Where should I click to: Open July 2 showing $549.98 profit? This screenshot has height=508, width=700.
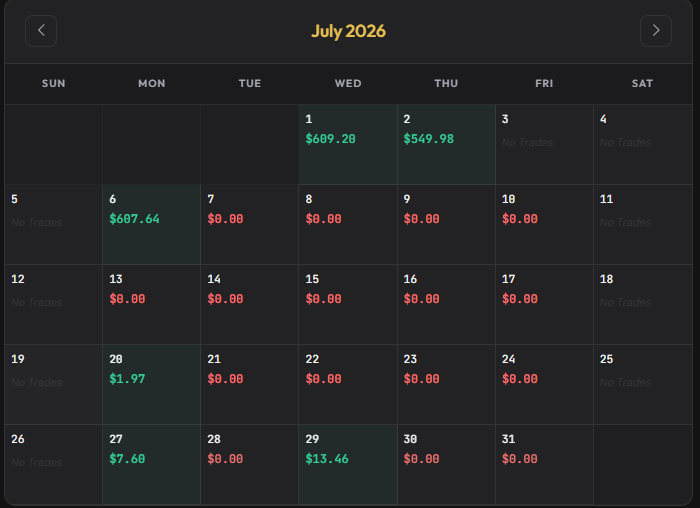click(x=446, y=145)
